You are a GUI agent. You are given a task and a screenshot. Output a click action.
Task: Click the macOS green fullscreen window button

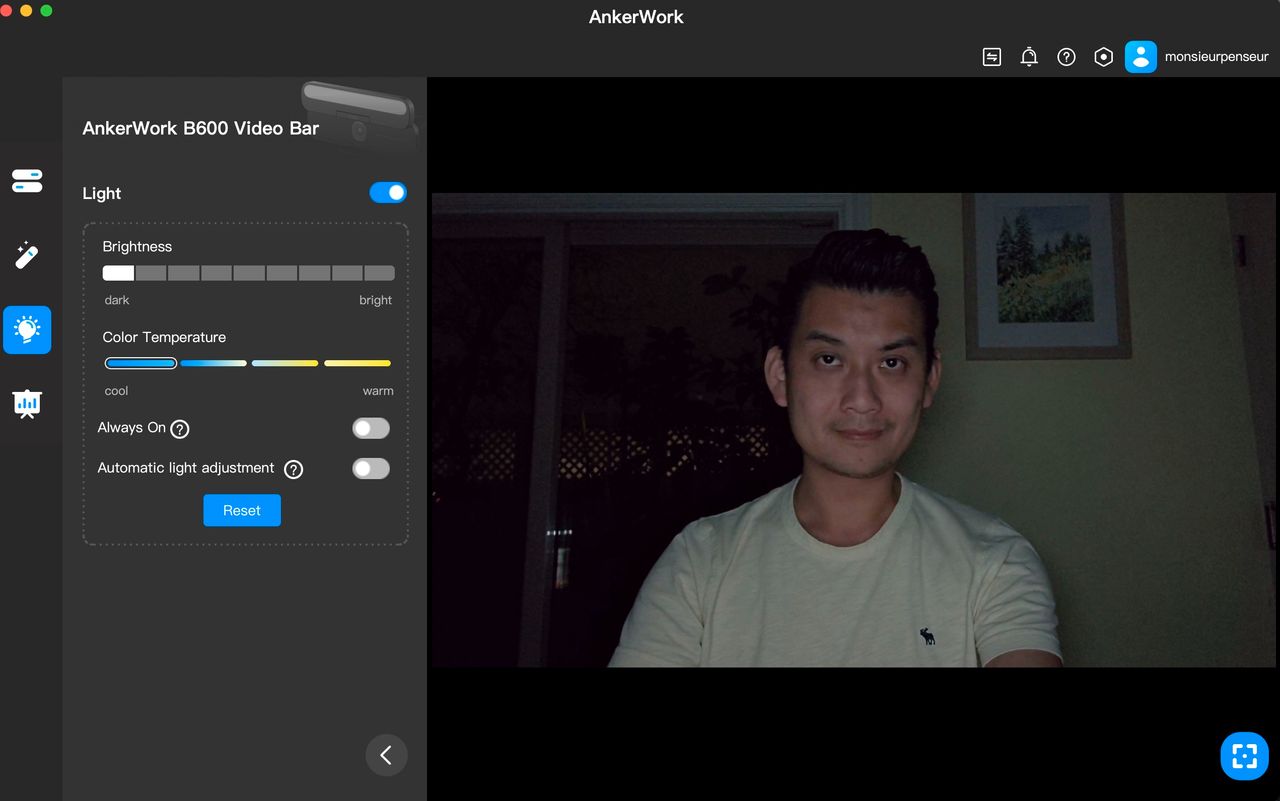pos(46,10)
